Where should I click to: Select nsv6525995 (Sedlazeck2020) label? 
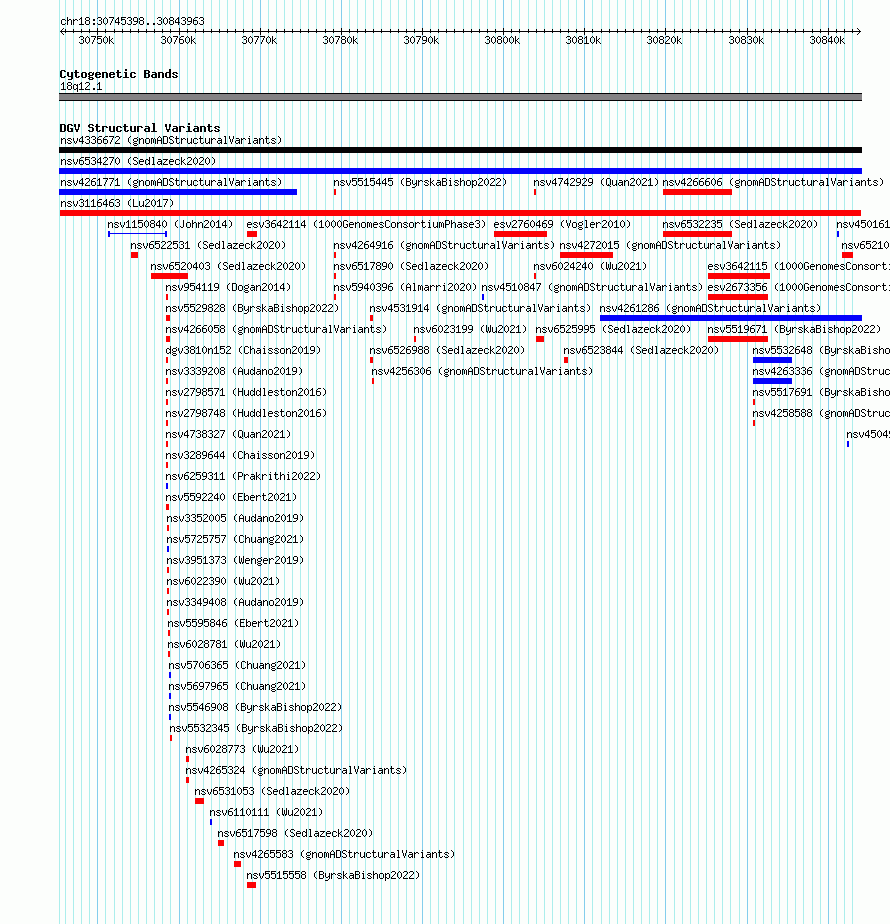[613, 329]
